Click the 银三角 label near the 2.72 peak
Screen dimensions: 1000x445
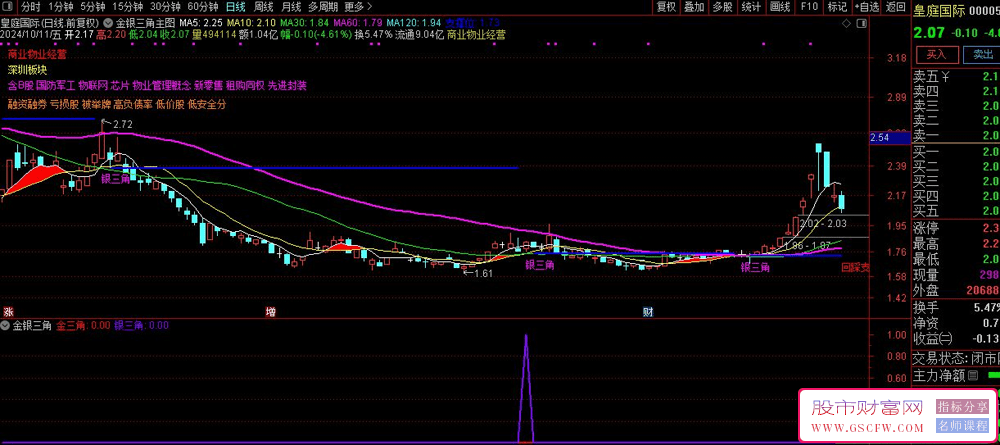115,179
